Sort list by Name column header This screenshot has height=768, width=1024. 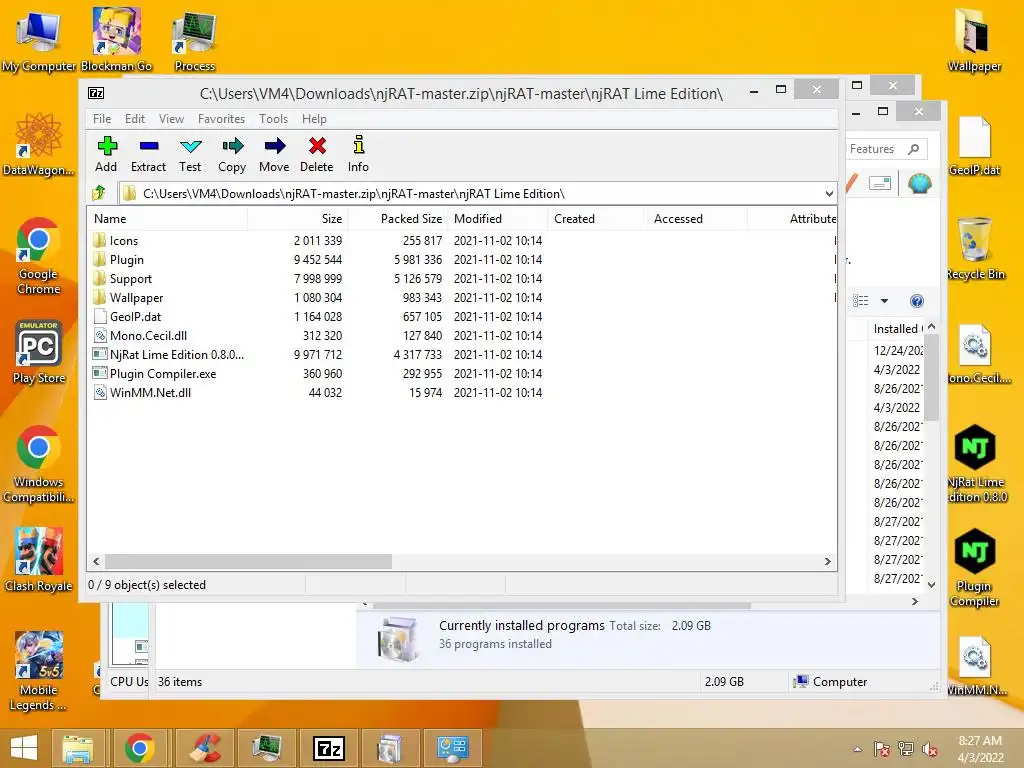tap(167, 219)
